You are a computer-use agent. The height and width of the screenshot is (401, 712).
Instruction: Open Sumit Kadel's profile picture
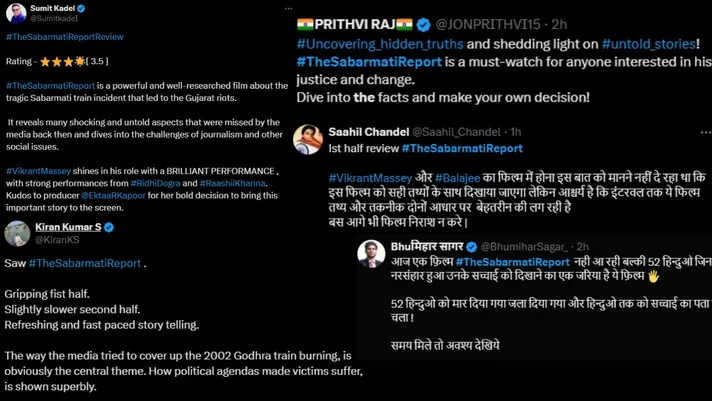click(16, 13)
